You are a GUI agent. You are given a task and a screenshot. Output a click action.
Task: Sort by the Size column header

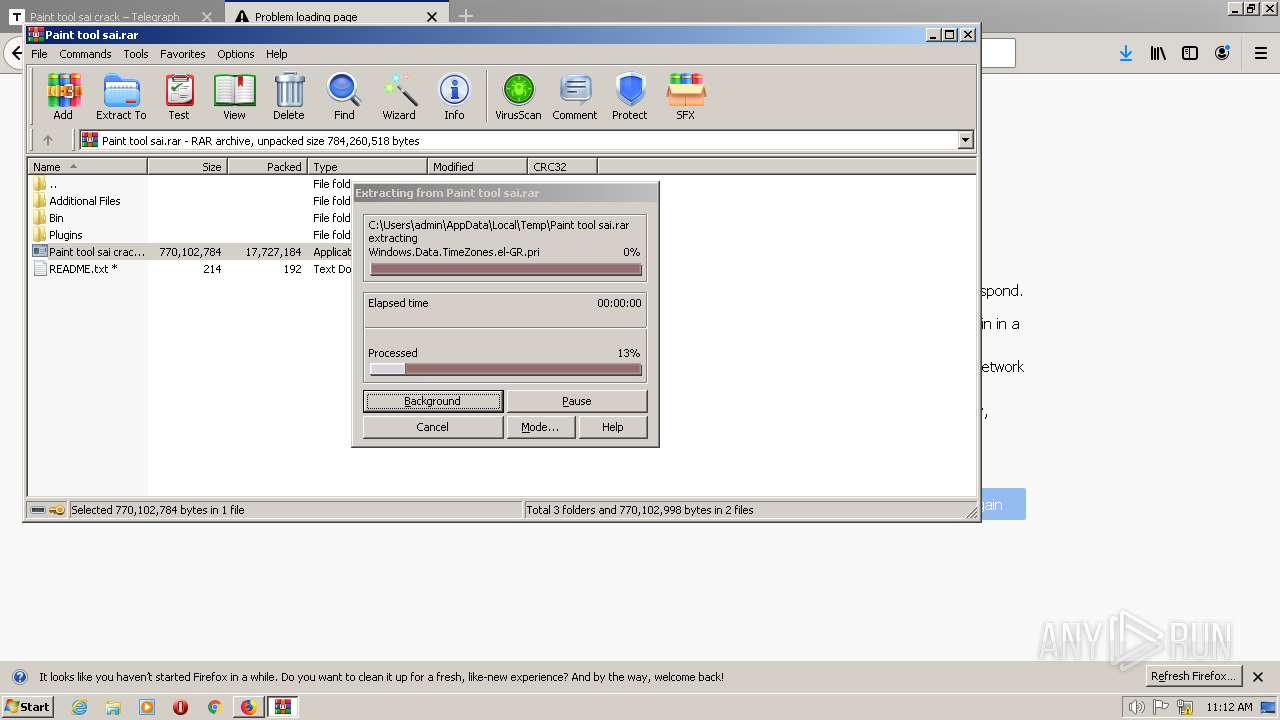188,167
